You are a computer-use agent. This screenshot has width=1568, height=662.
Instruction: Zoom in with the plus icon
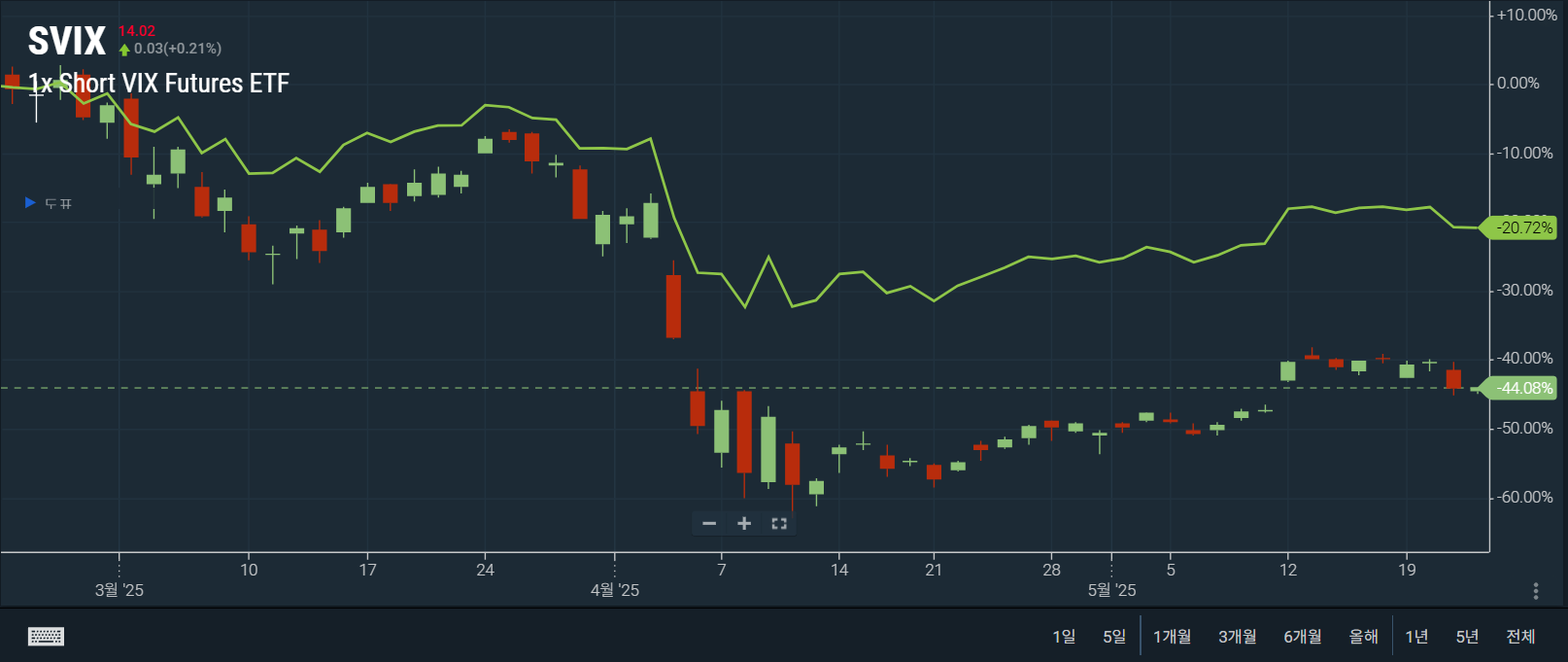coord(744,523)
